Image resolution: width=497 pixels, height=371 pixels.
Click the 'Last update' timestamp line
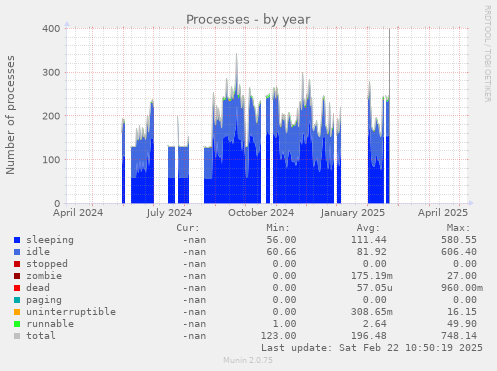372,348
